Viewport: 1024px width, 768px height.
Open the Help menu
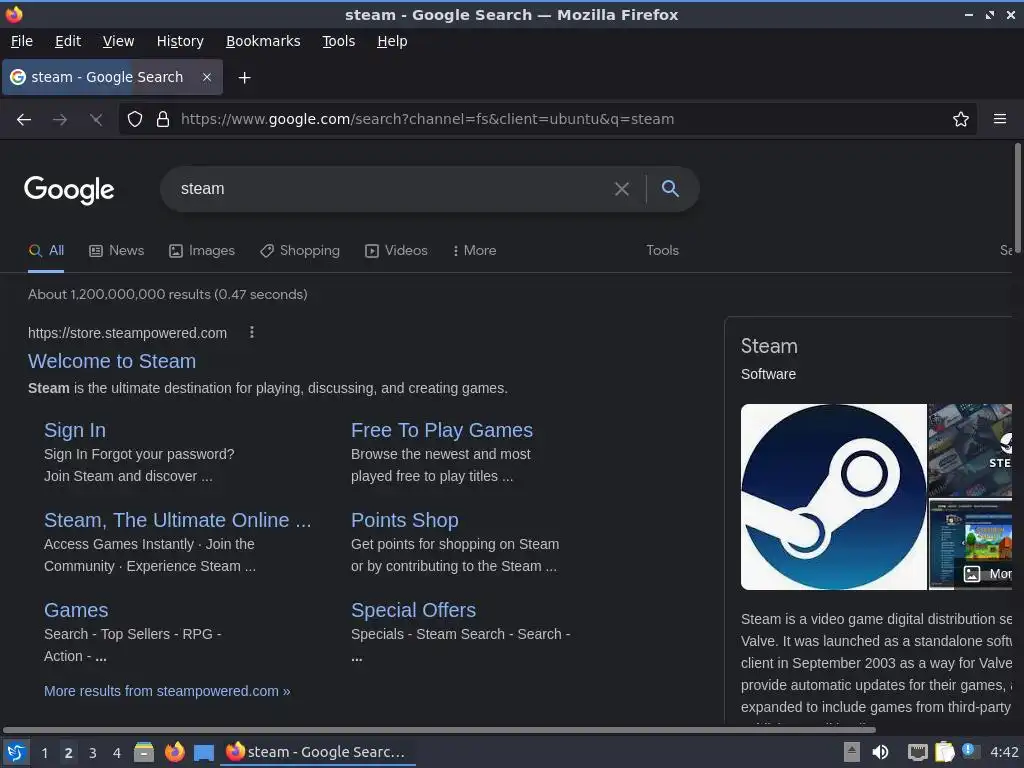[392, 41]
